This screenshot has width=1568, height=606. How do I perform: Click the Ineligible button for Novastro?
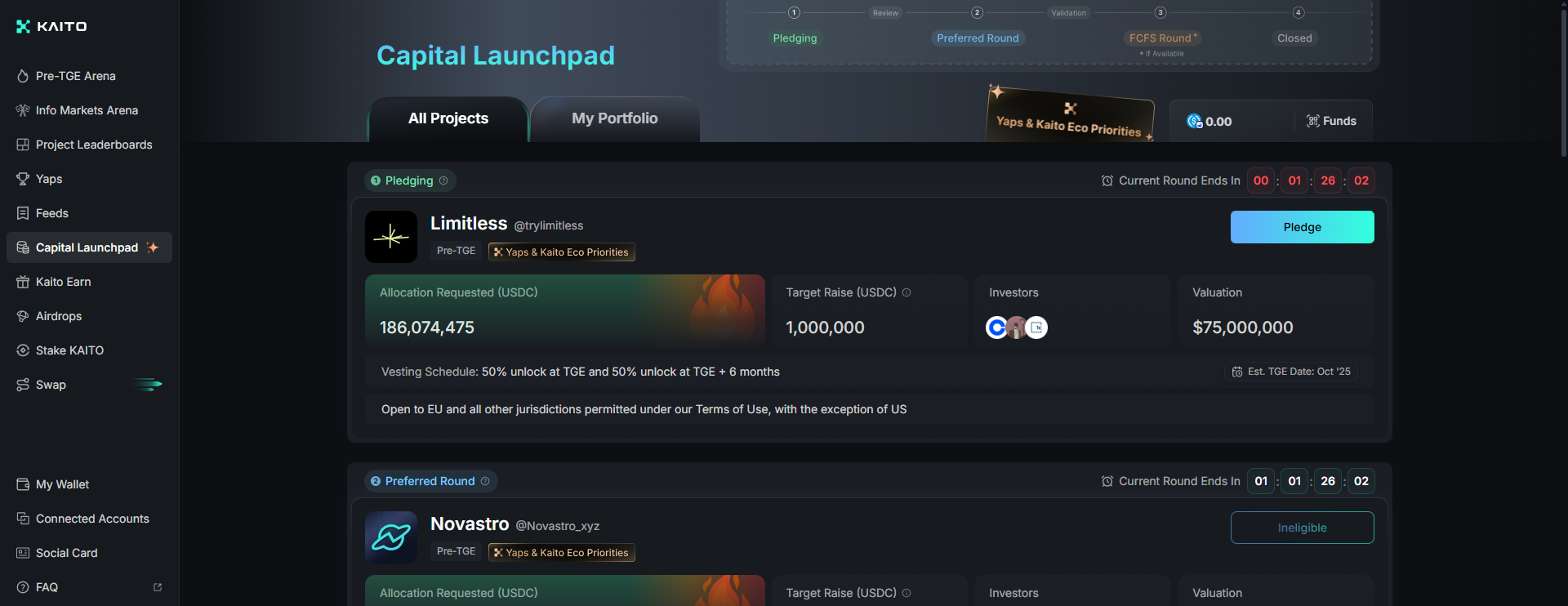[1302, 528]
